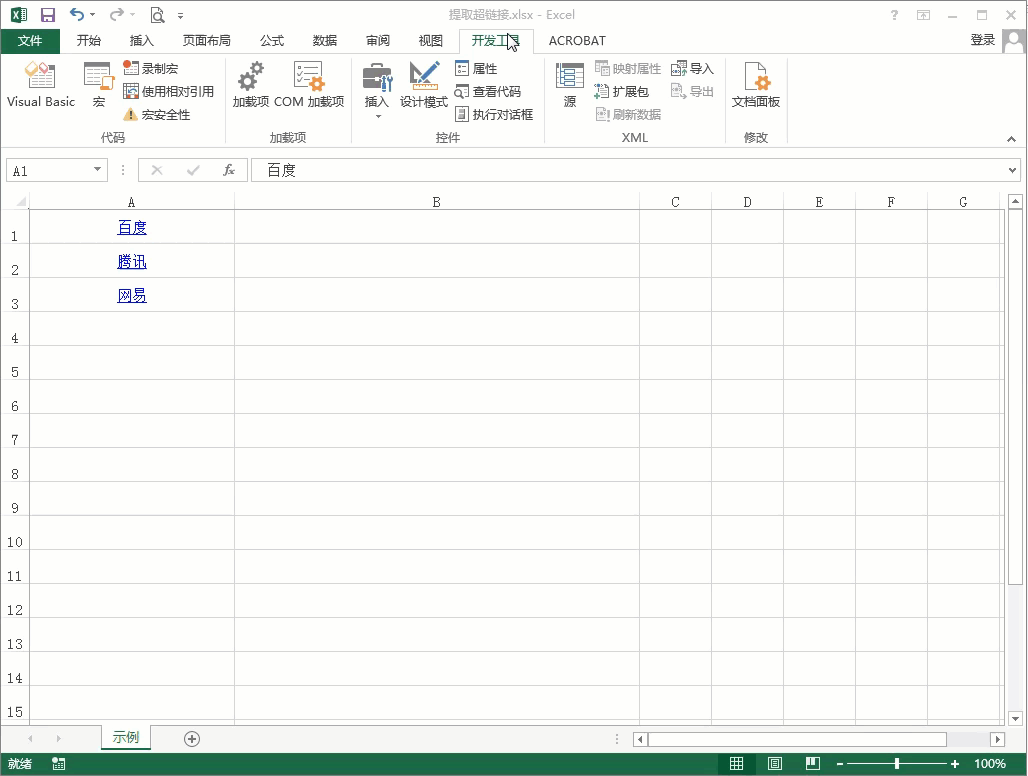Open the XML 源 pane
This screenshot has width=1028, height=776.
pyautogui.click(x=570, y=84)
